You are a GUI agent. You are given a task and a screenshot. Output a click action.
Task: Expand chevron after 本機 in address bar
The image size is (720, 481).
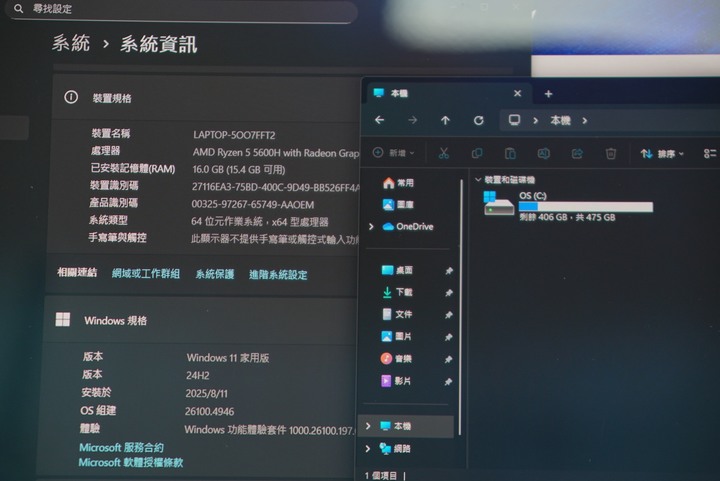[585, 121]
